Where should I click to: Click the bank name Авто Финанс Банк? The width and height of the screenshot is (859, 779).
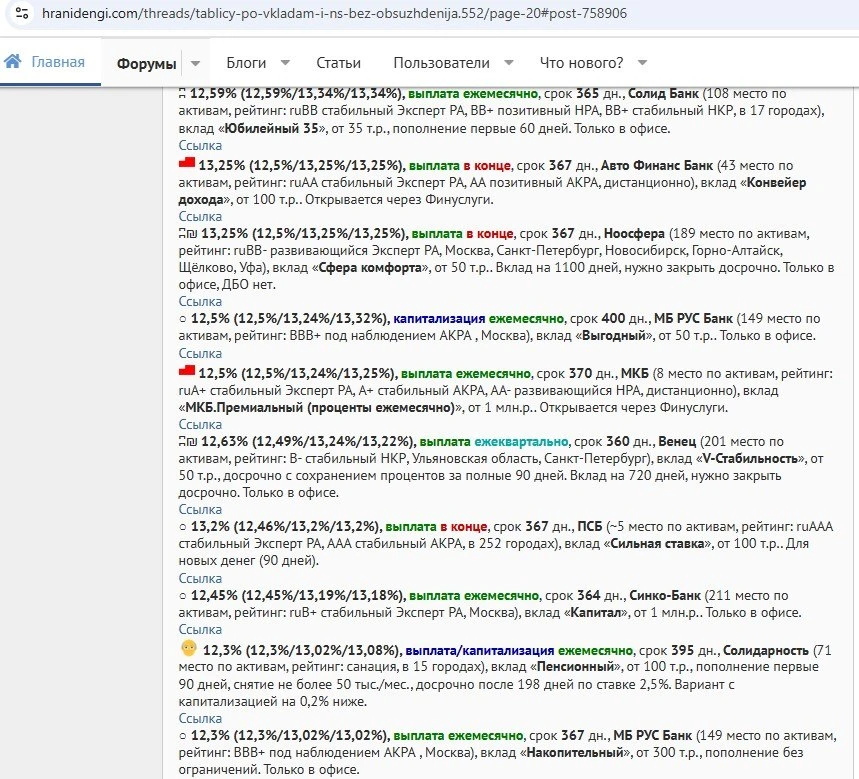tap(657, 165)
